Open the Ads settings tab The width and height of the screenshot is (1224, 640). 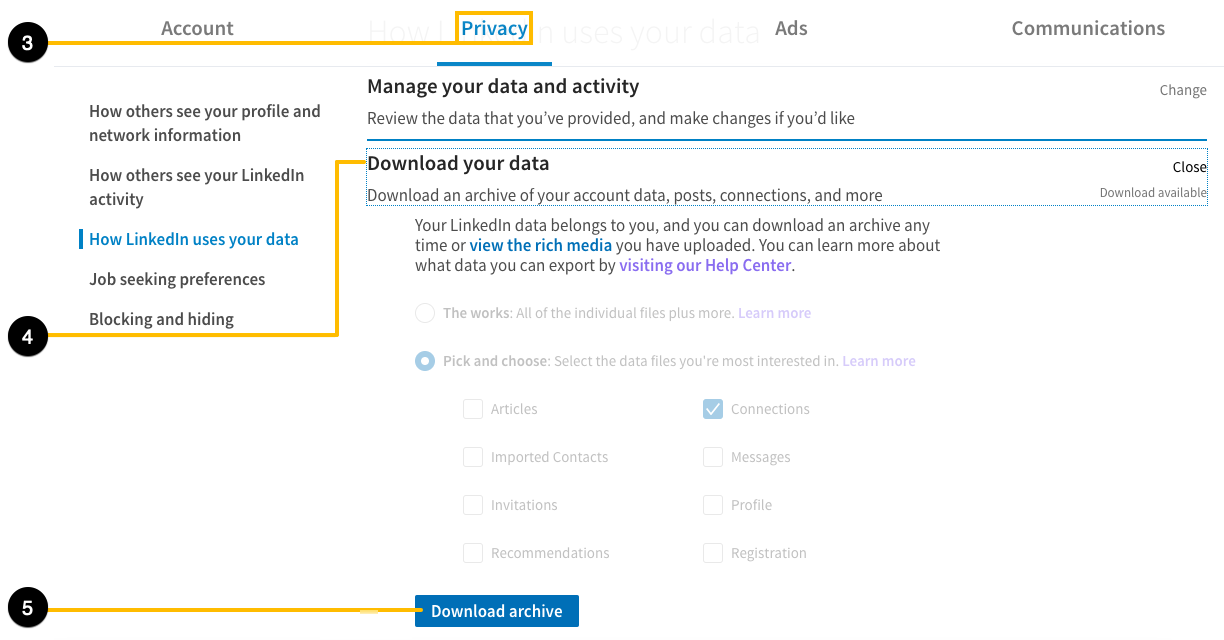791,28
